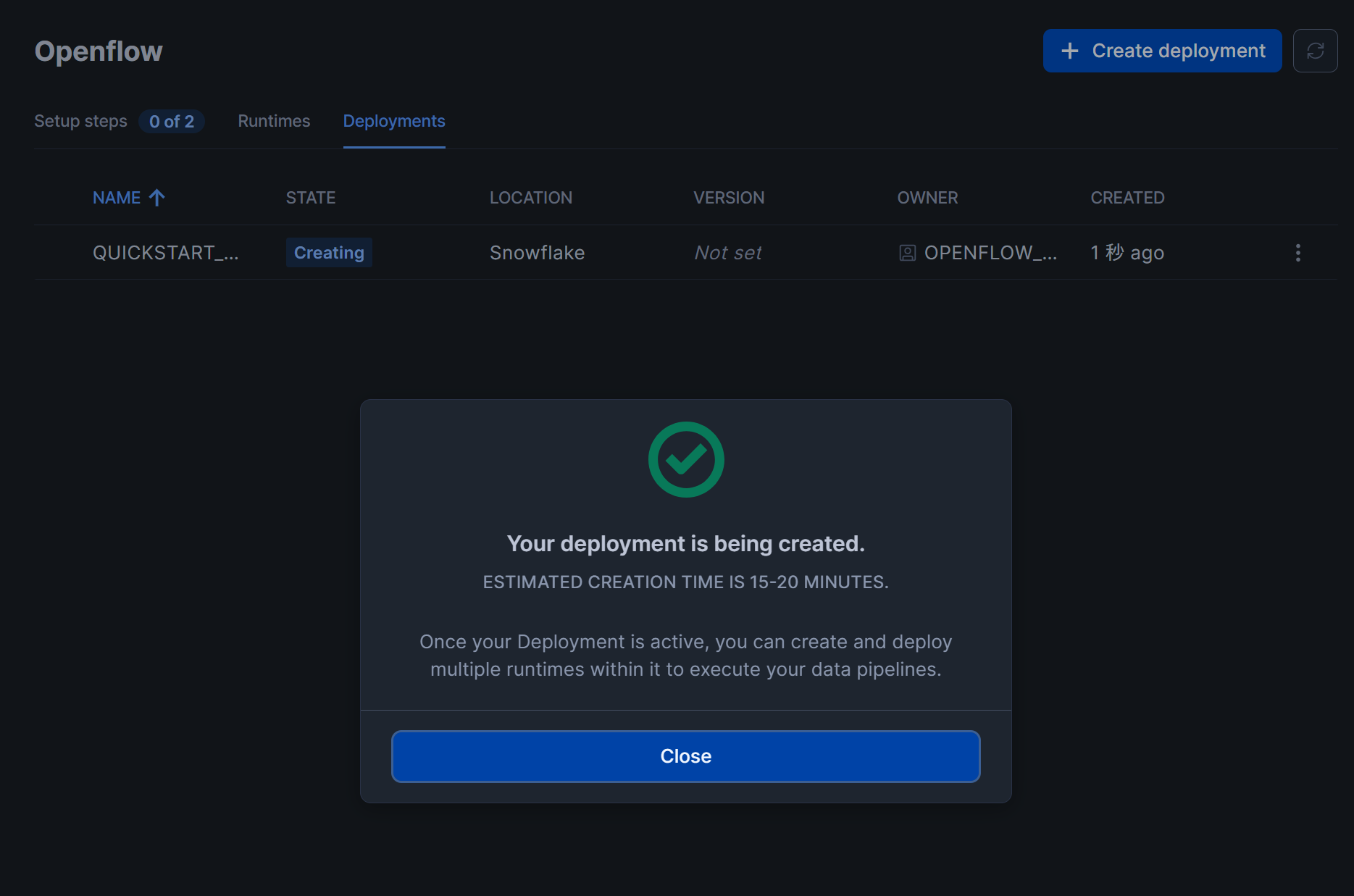The image size is (1354, 896).
Task: Sort by the STATE column header
Action: tap(310, 198)
